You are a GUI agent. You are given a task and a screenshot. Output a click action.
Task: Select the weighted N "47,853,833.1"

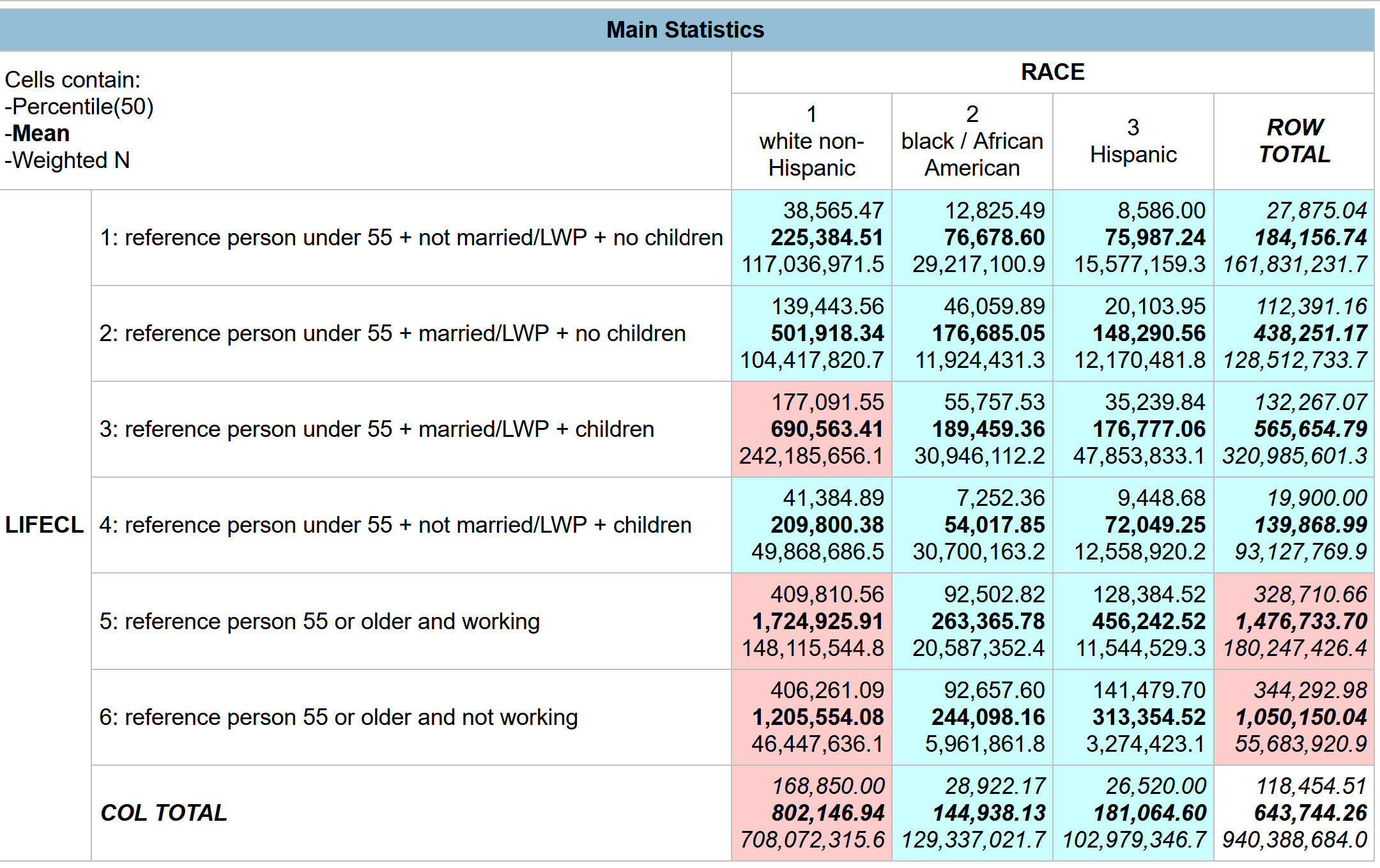click(1139, 456)
